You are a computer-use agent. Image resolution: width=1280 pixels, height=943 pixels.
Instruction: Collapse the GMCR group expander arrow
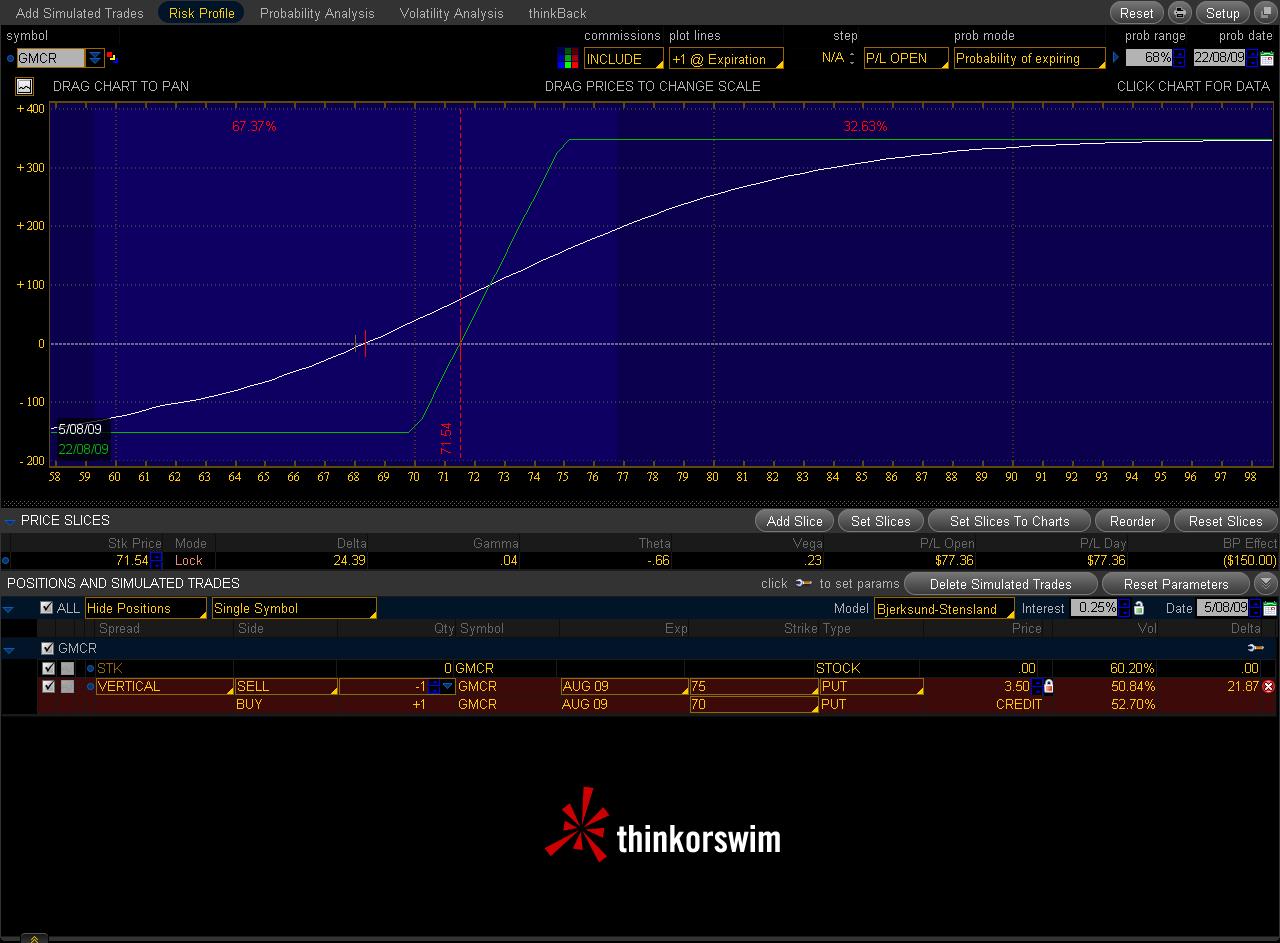[8, 650]
